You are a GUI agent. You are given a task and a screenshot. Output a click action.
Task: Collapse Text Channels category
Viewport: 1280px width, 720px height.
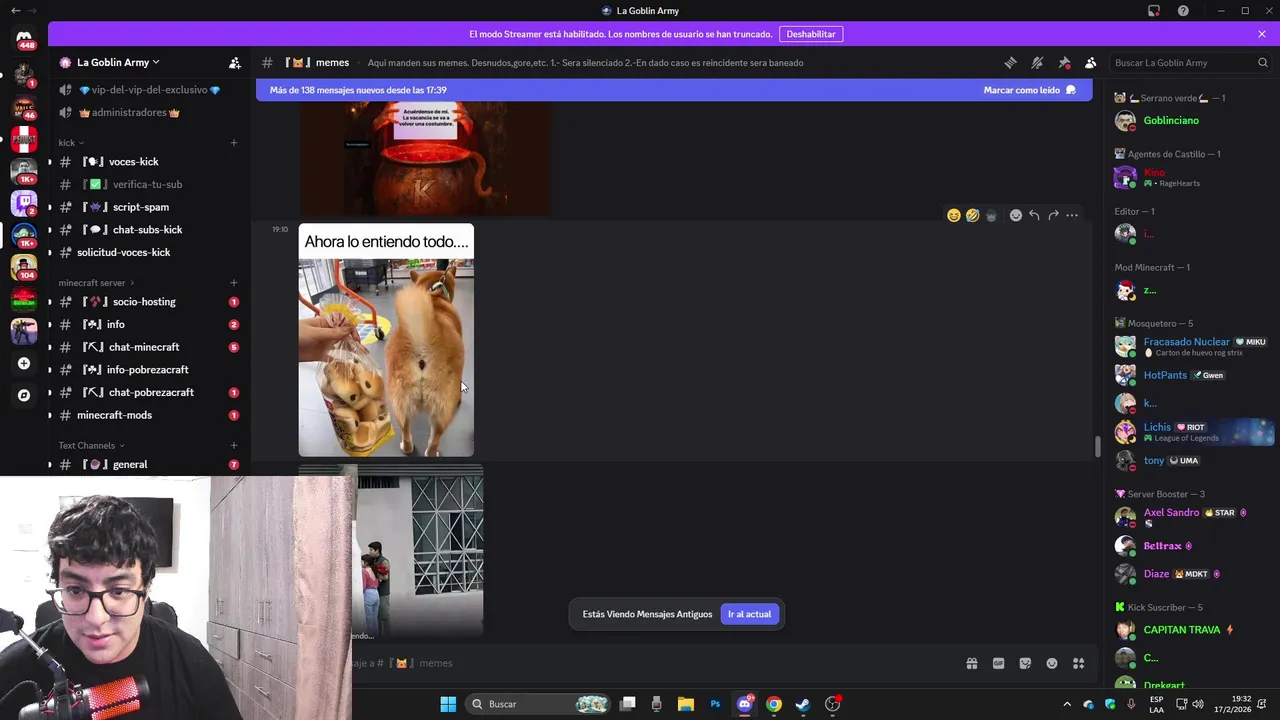(x=91, y=446)
